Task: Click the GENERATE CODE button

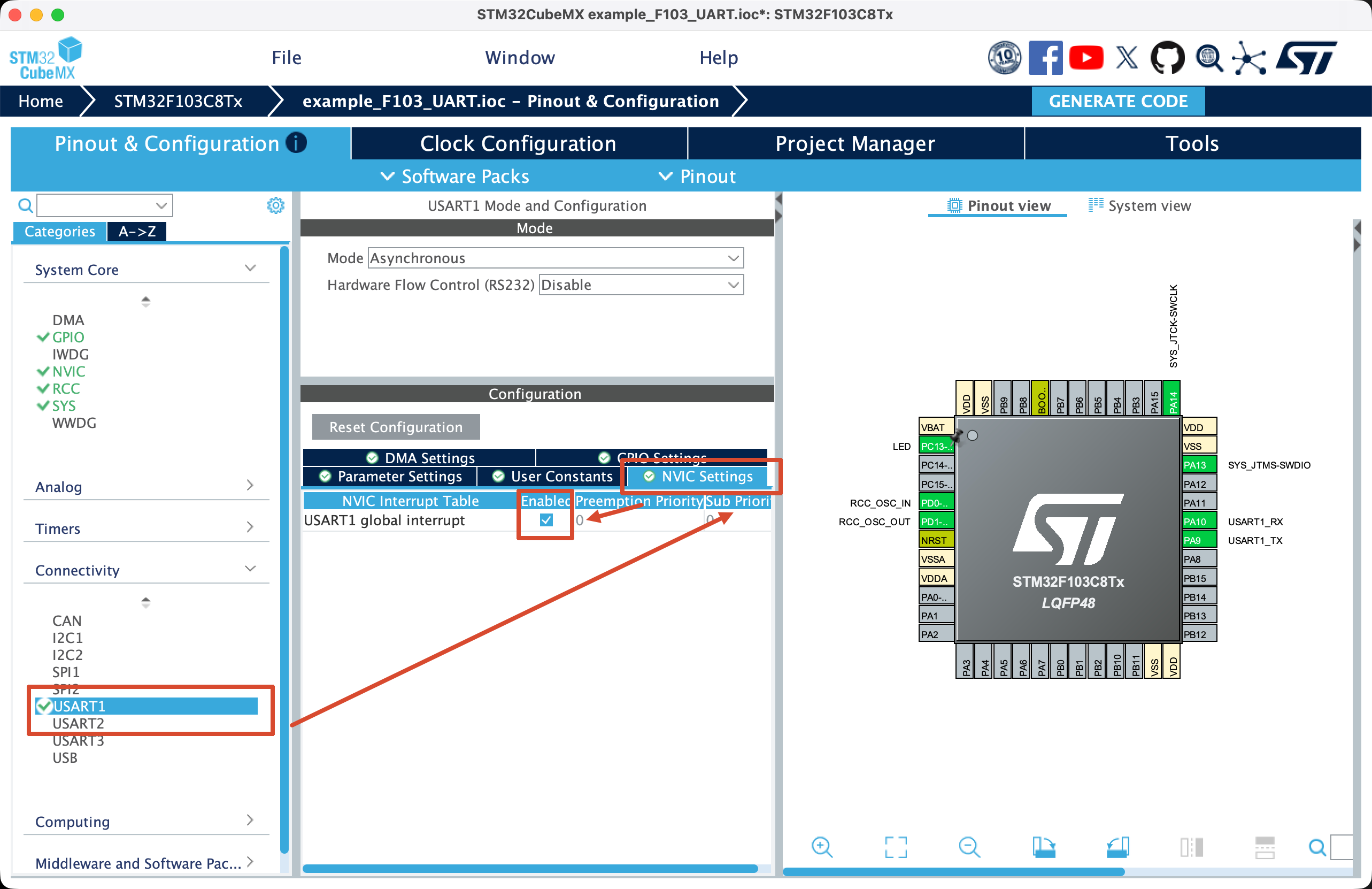Action: click(x=1118, y=101)
